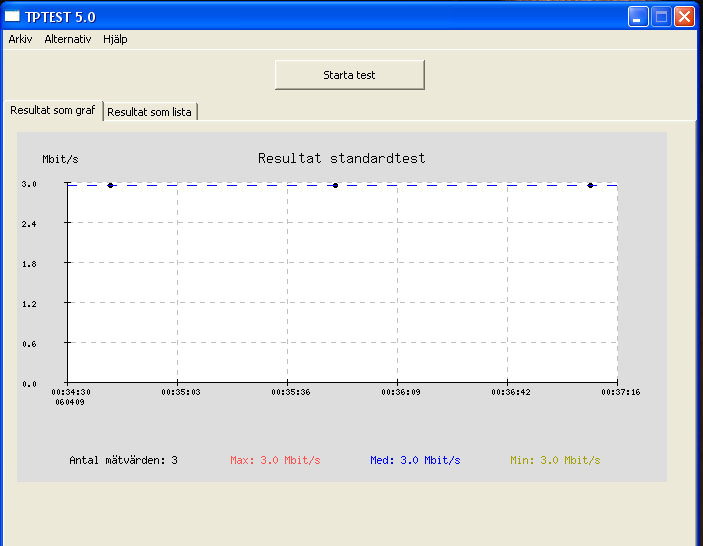Minimize the TPTEST 5.0 window

pyautogui.click(x=638, y=17)
